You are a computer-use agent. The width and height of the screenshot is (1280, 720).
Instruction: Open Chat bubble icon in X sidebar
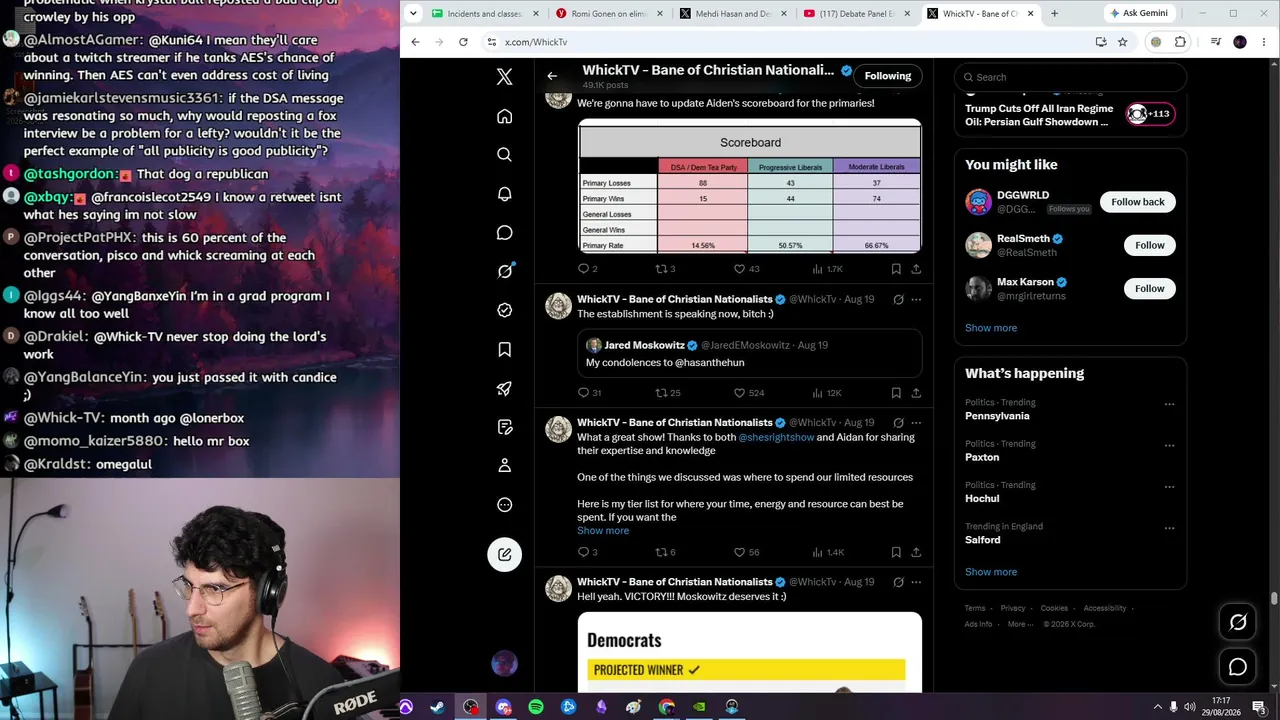pyautogui.click(x=504, y=233)
